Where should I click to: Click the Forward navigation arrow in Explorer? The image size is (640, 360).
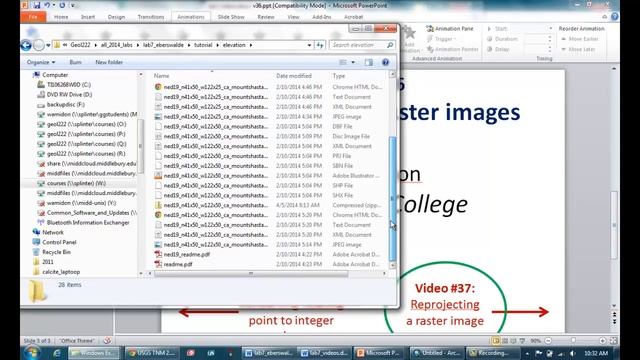(x=39, y=45)
